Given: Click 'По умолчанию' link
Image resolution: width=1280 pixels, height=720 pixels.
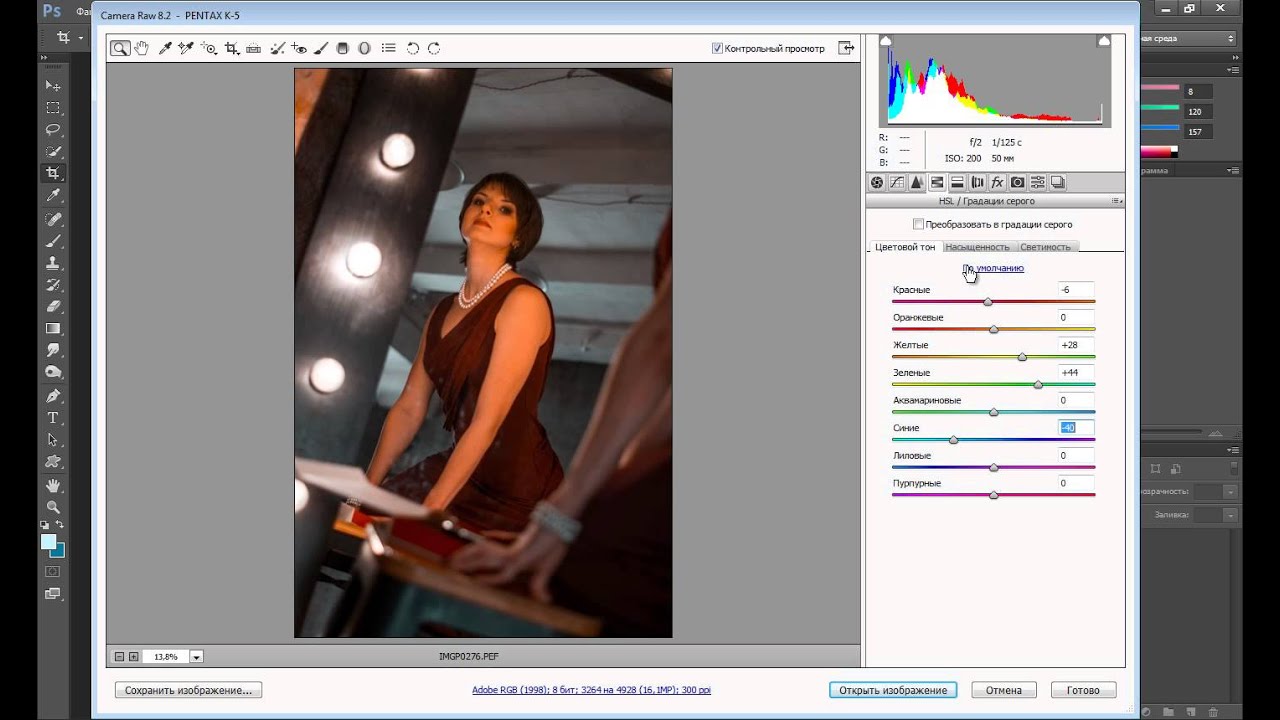Looking at the screenshot, I should (x=993, y=268).
